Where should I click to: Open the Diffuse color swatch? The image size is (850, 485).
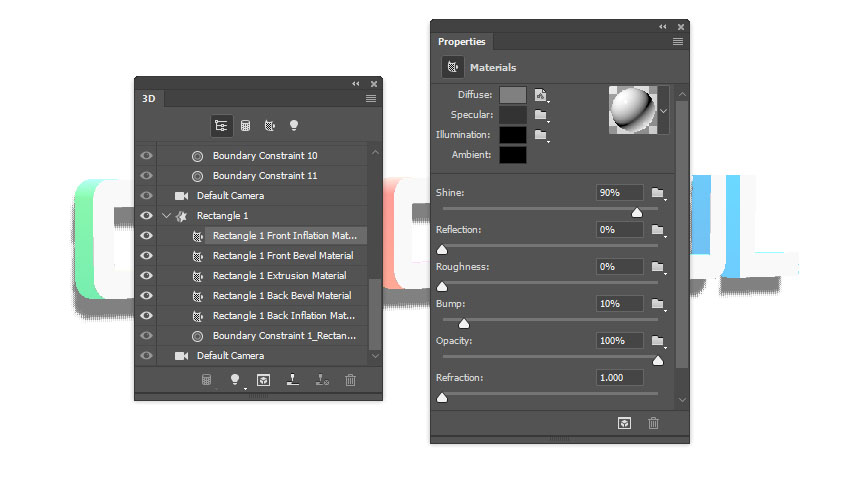click(513, 95)
